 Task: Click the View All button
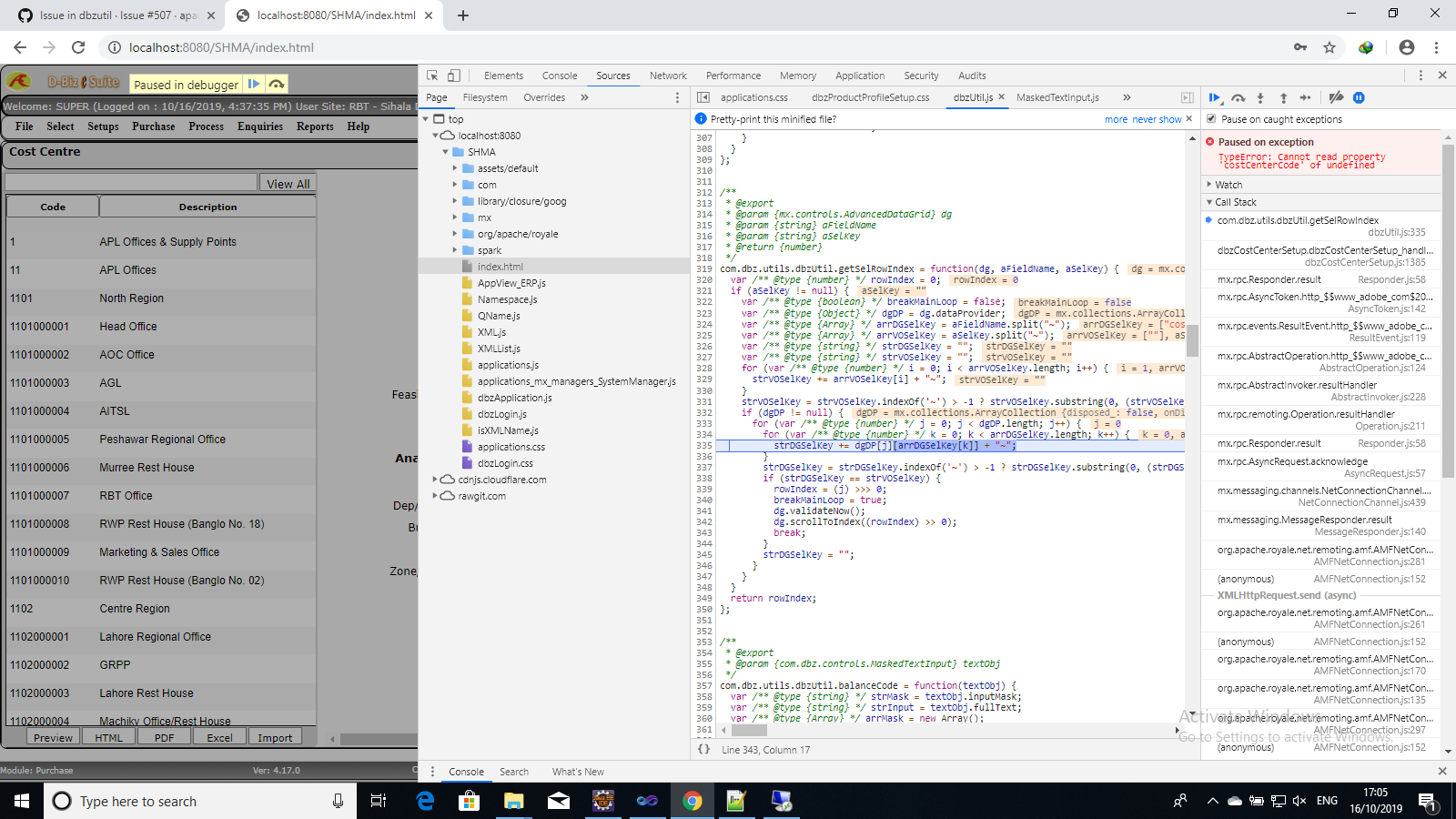tap(288, 183)
